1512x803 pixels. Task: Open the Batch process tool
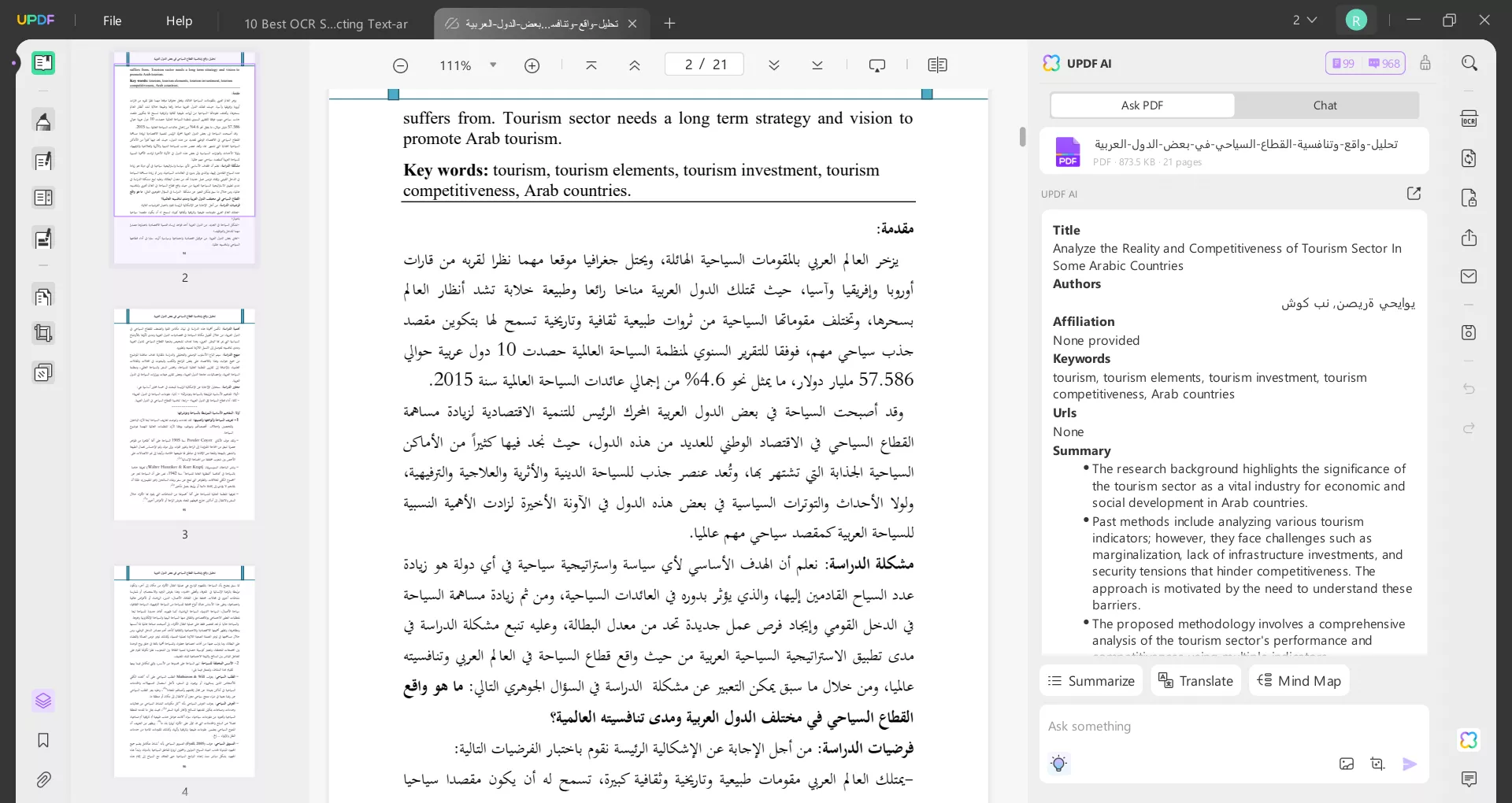[x=43, y=372]
